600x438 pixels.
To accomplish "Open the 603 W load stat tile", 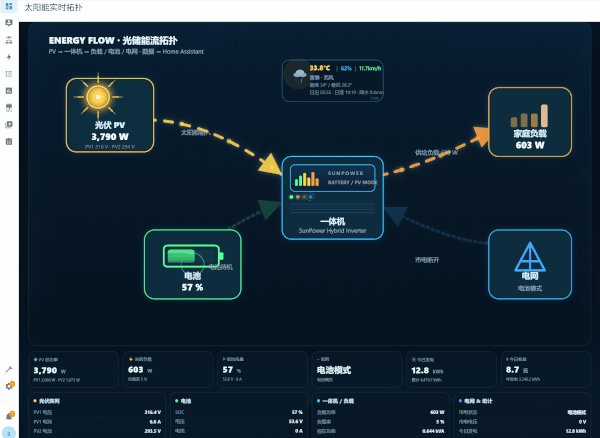I will [168, 370].
